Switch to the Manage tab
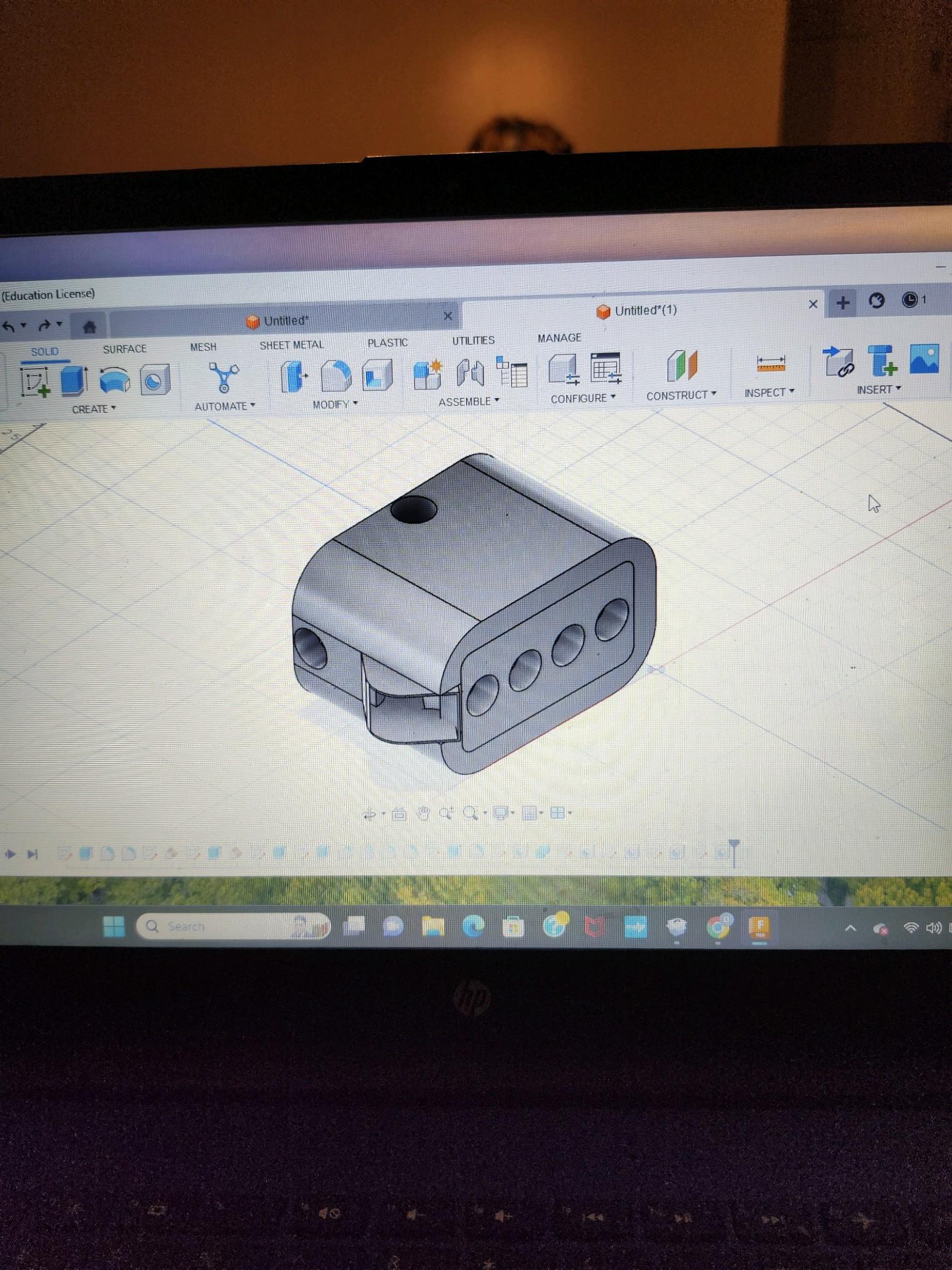Viewport: 952px width, 1270px height. pos(560,337)
